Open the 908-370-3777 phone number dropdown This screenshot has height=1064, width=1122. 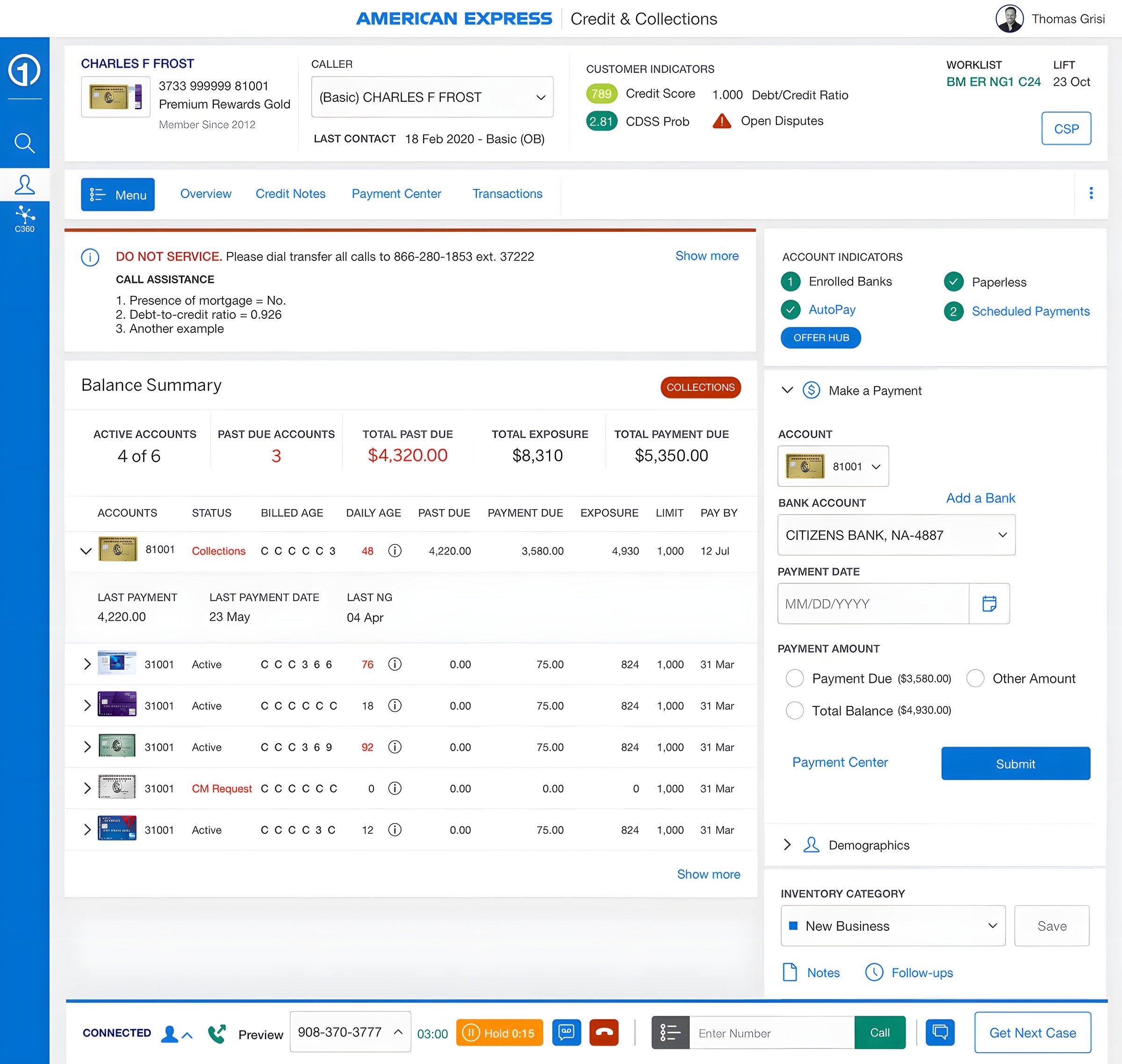tap(350, 1032)
